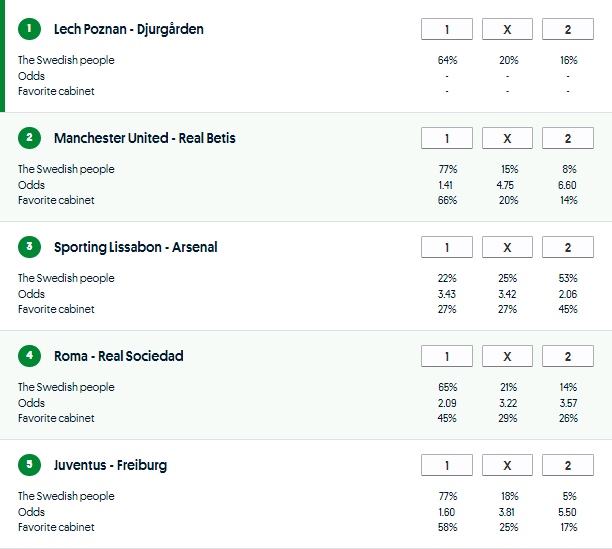
Task: Open Manchester United - Real Betis match title
Action: 145,138
